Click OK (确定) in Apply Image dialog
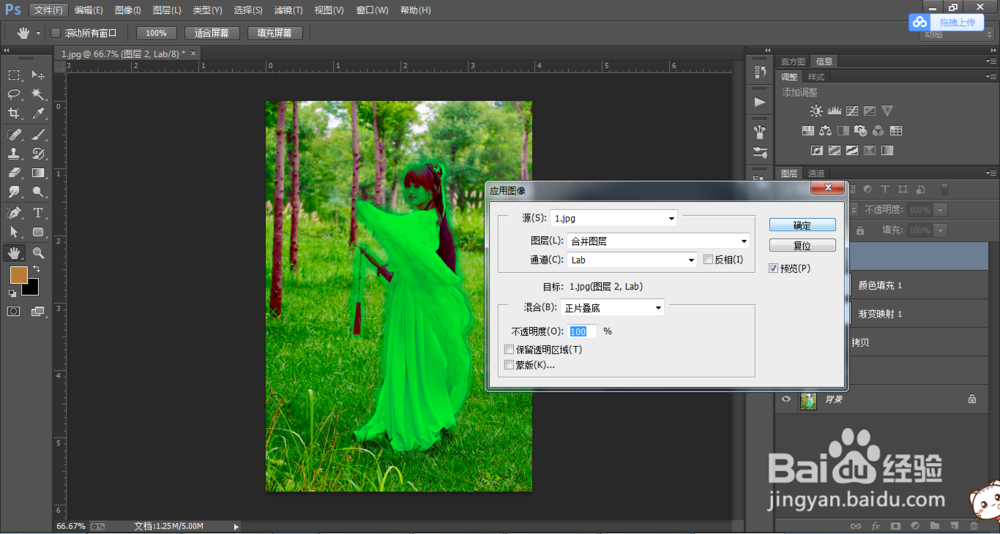Viewport: 1000px width, 534px height. pyautogui.click(x=802, y=225)
